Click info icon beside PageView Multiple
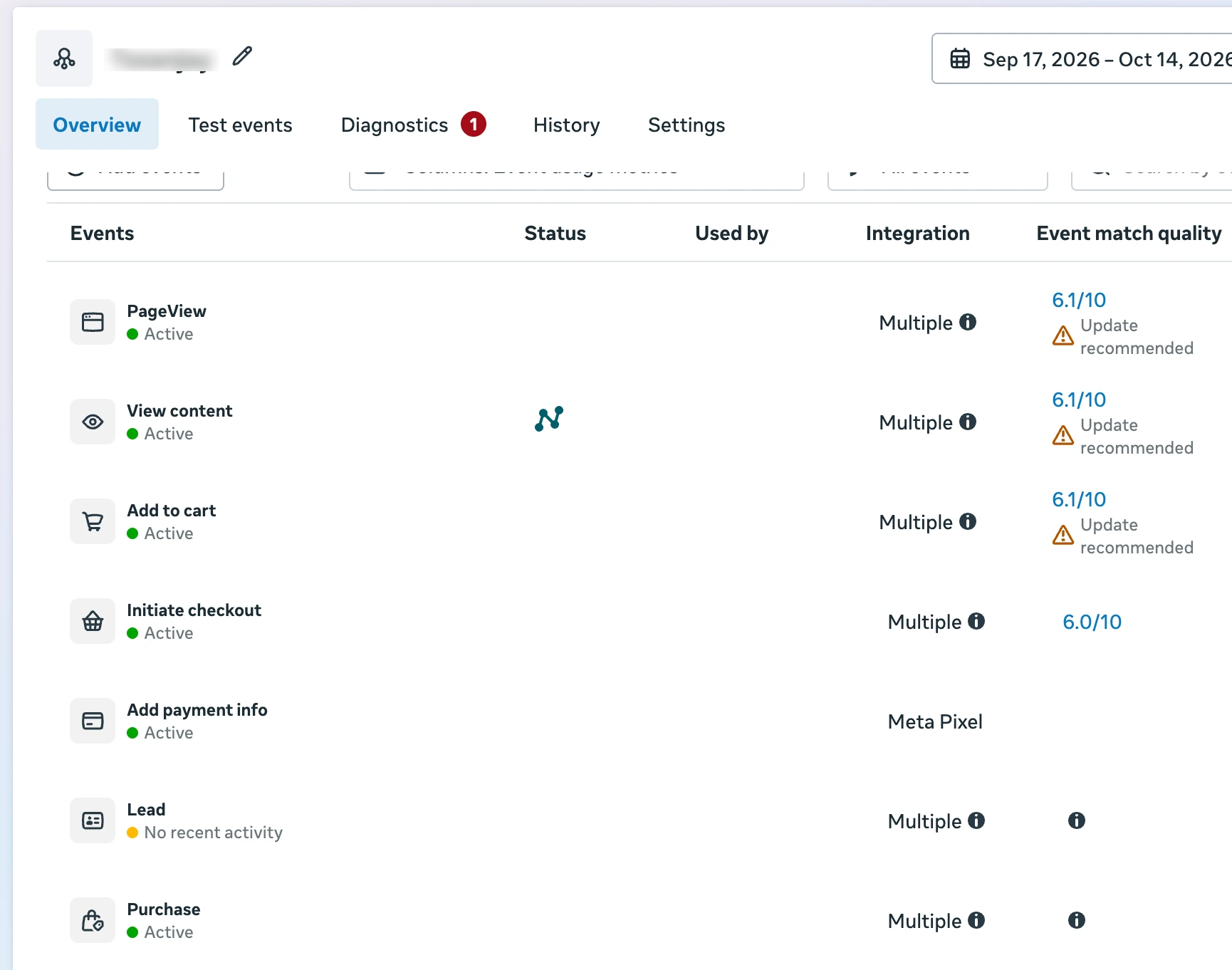1232x970 pixels. click(x=968, y=322)
